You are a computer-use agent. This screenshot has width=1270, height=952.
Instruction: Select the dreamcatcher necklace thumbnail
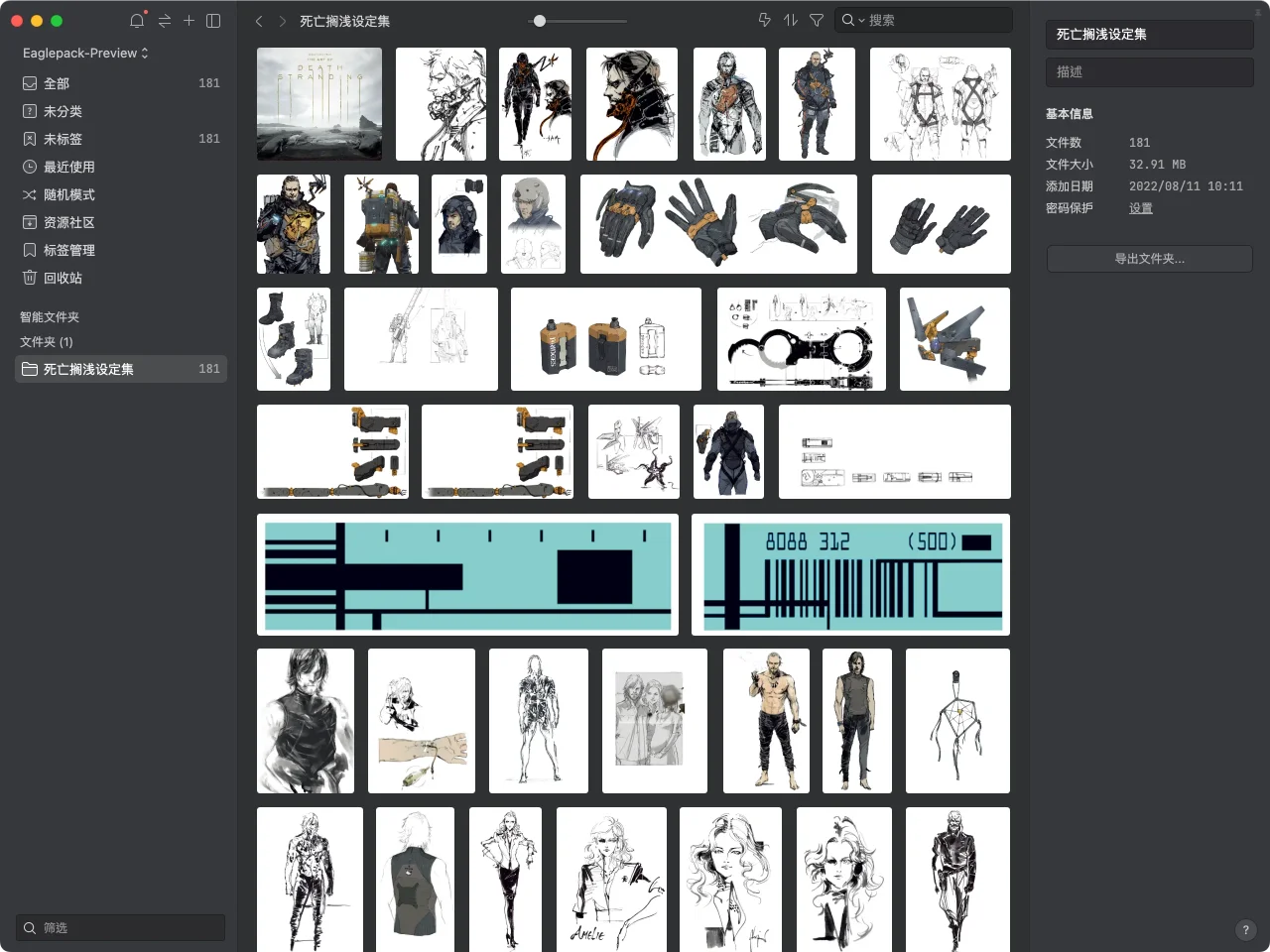click(957, 721)
